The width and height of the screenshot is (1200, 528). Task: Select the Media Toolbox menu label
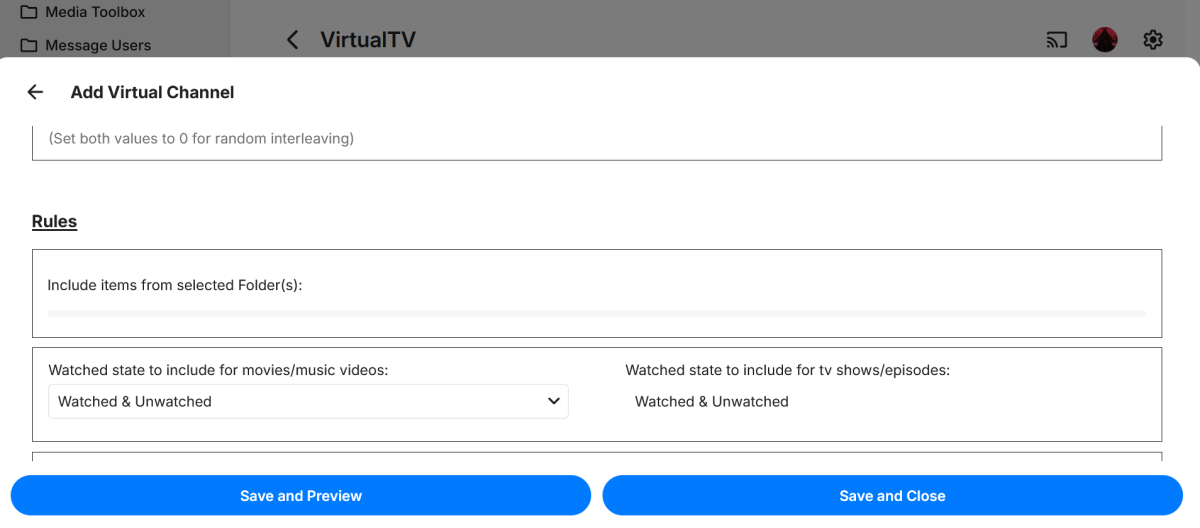click(x=95, y=13)
